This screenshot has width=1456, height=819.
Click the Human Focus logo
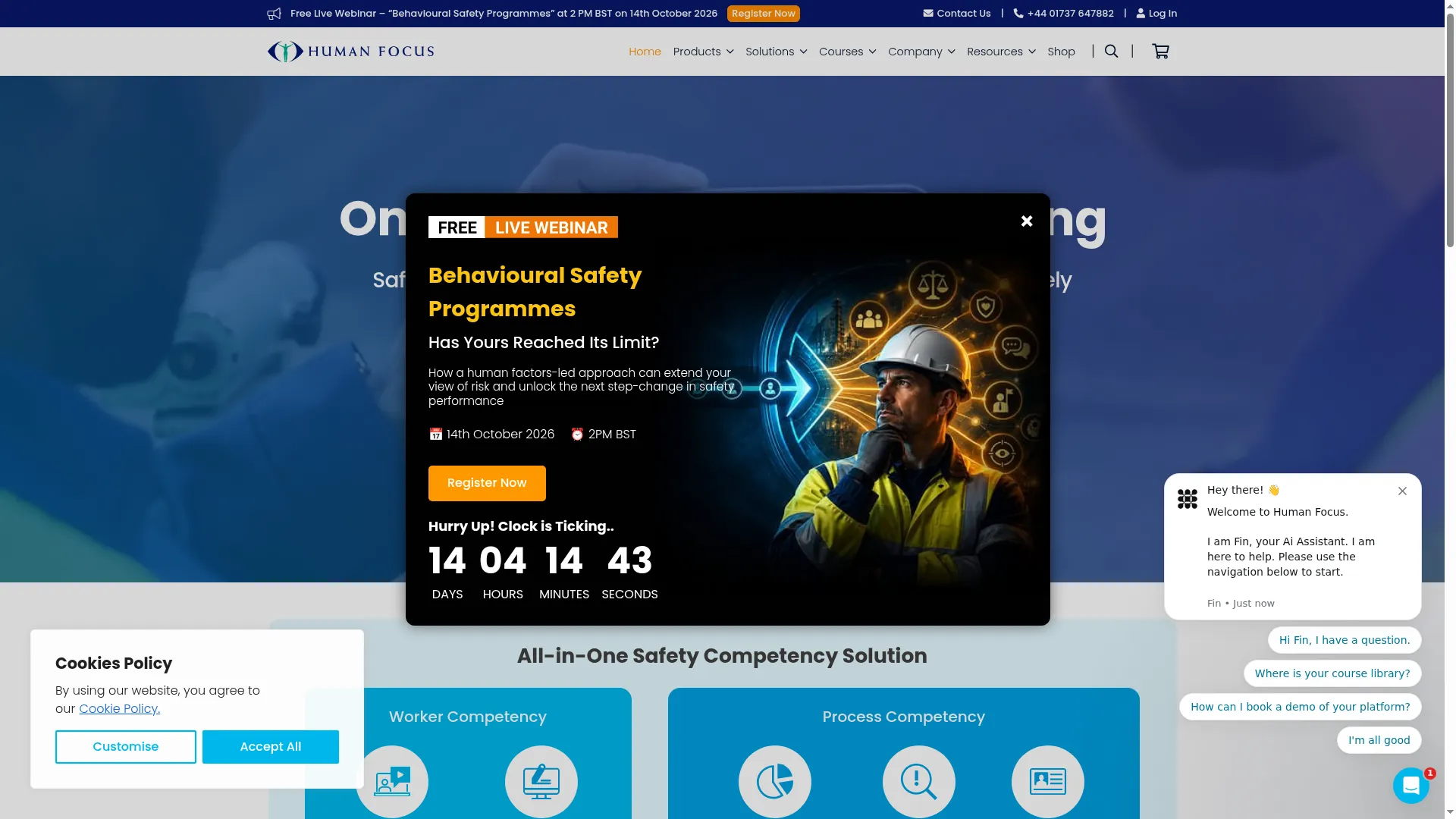350,52
